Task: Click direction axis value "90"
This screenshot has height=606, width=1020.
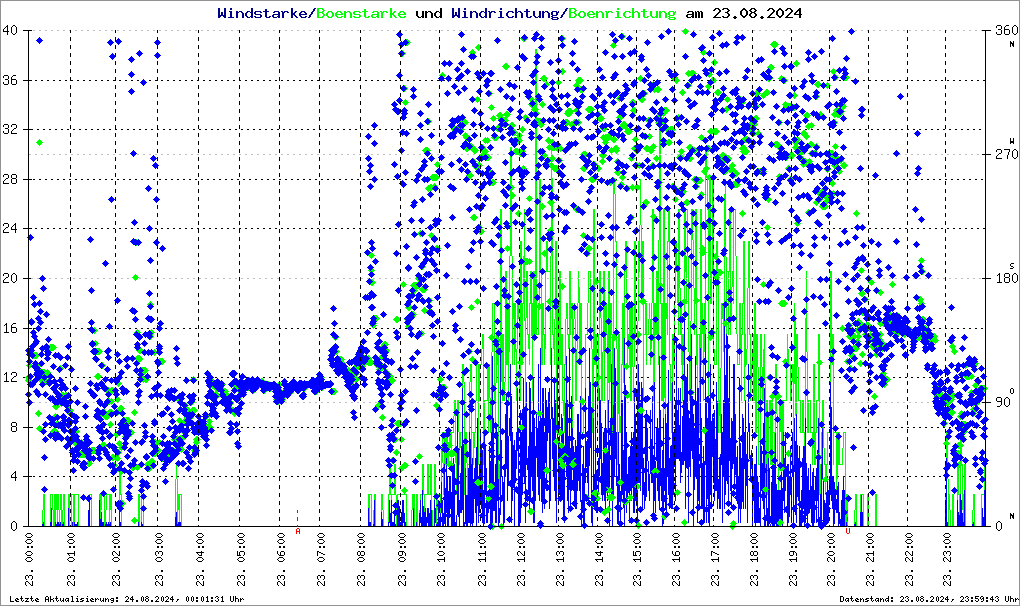Action: (x=1002, y=402)
